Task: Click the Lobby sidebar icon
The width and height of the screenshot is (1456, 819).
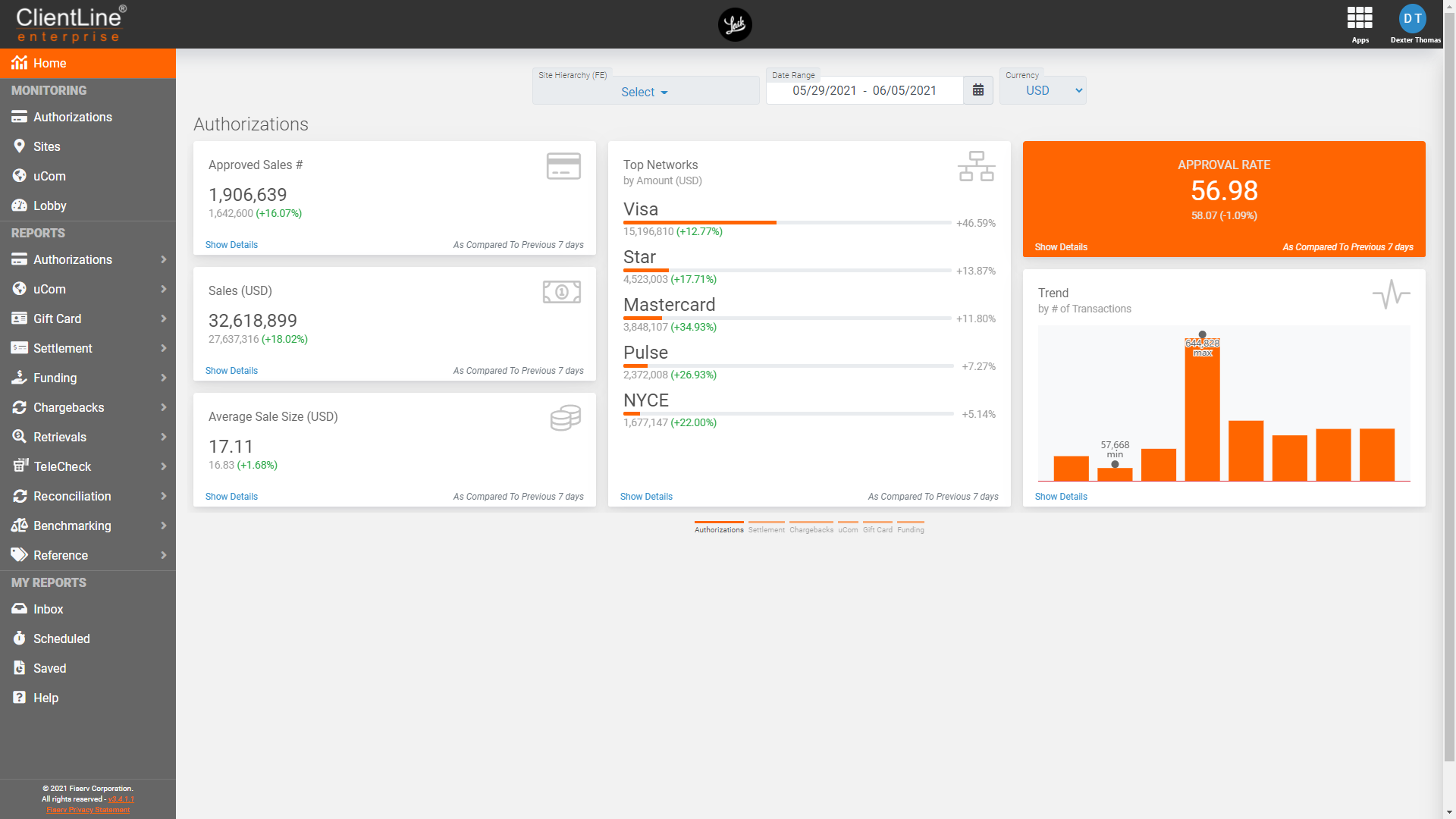Action: 20,206
